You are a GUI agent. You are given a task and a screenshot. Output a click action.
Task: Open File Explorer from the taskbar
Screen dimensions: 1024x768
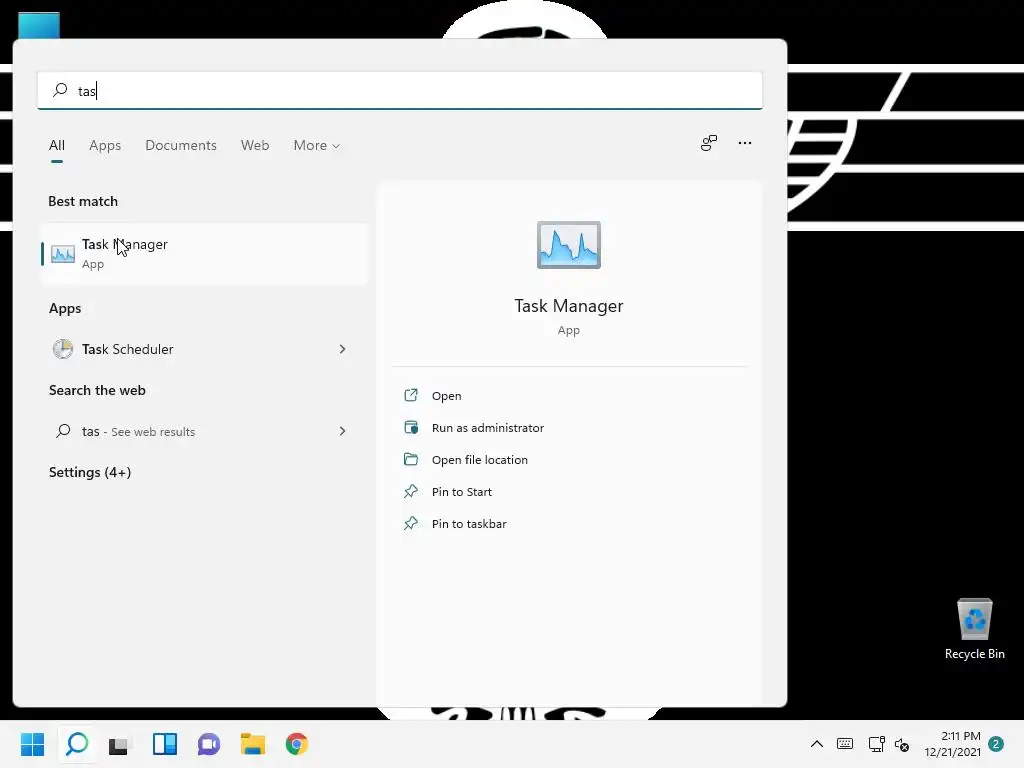(x=253, y=744)
